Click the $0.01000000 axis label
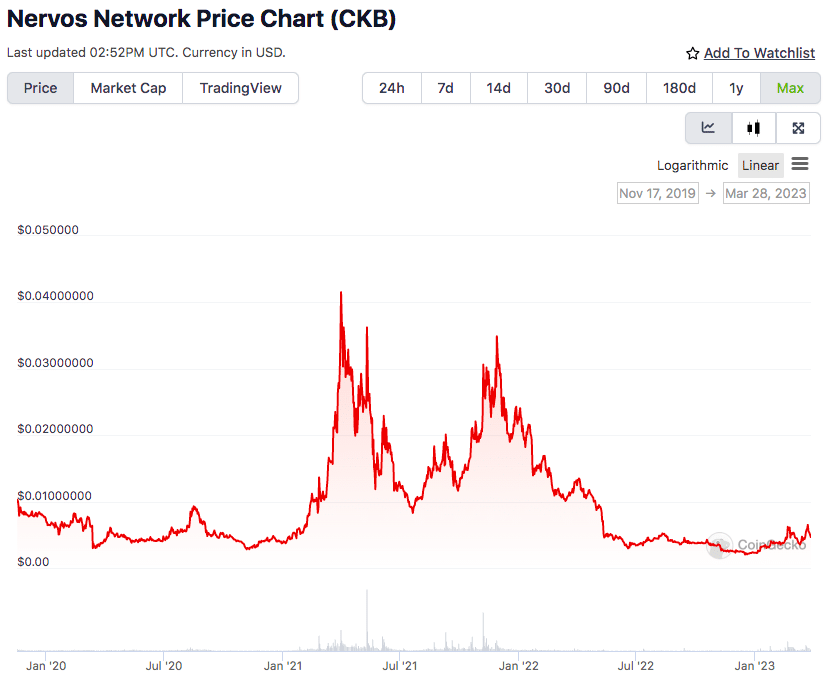This screenshot has width=827, height=683. click(54, 496)
